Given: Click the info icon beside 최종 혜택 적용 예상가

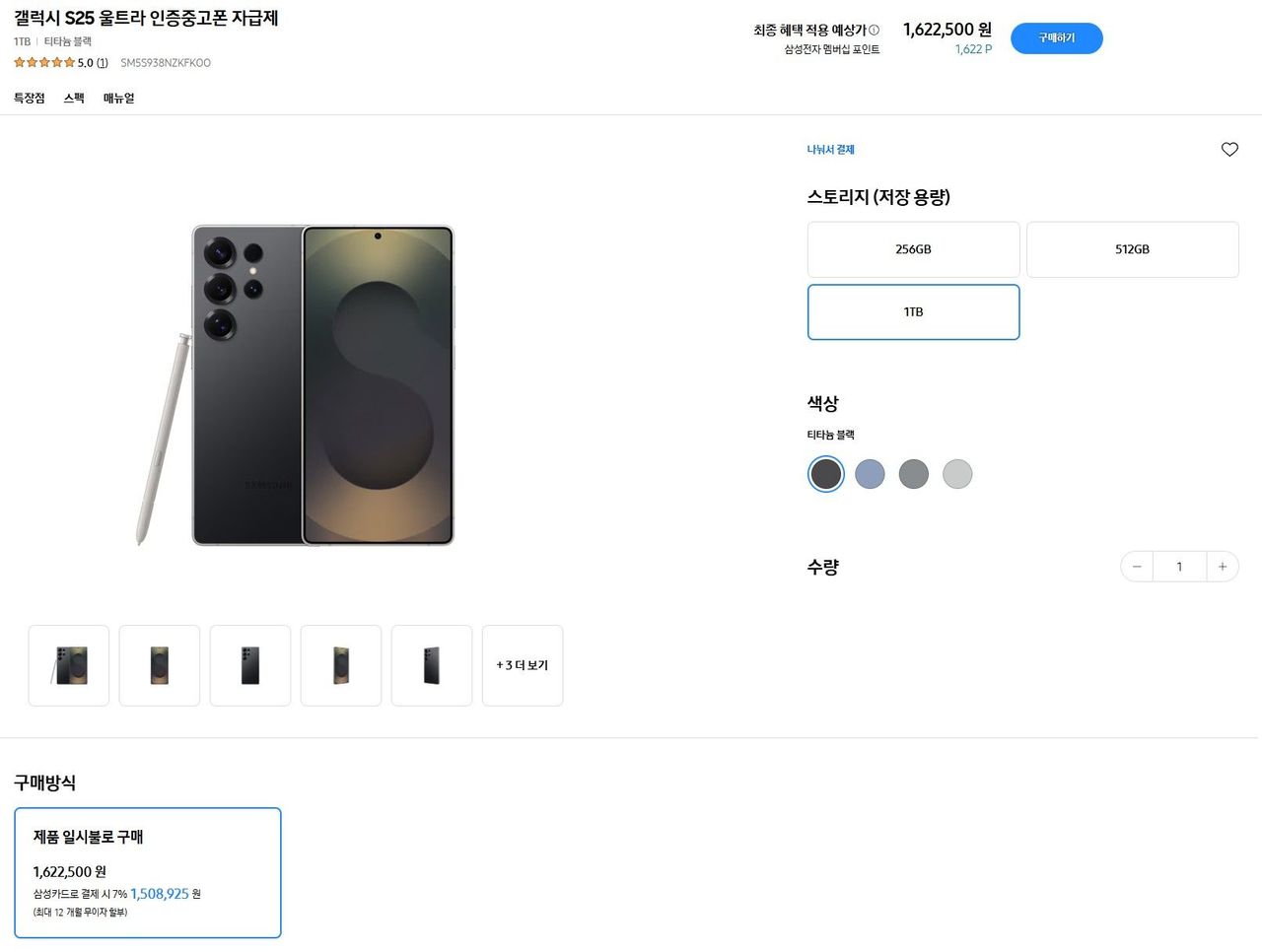Looking at the screenshot, I should click(875, 31).
